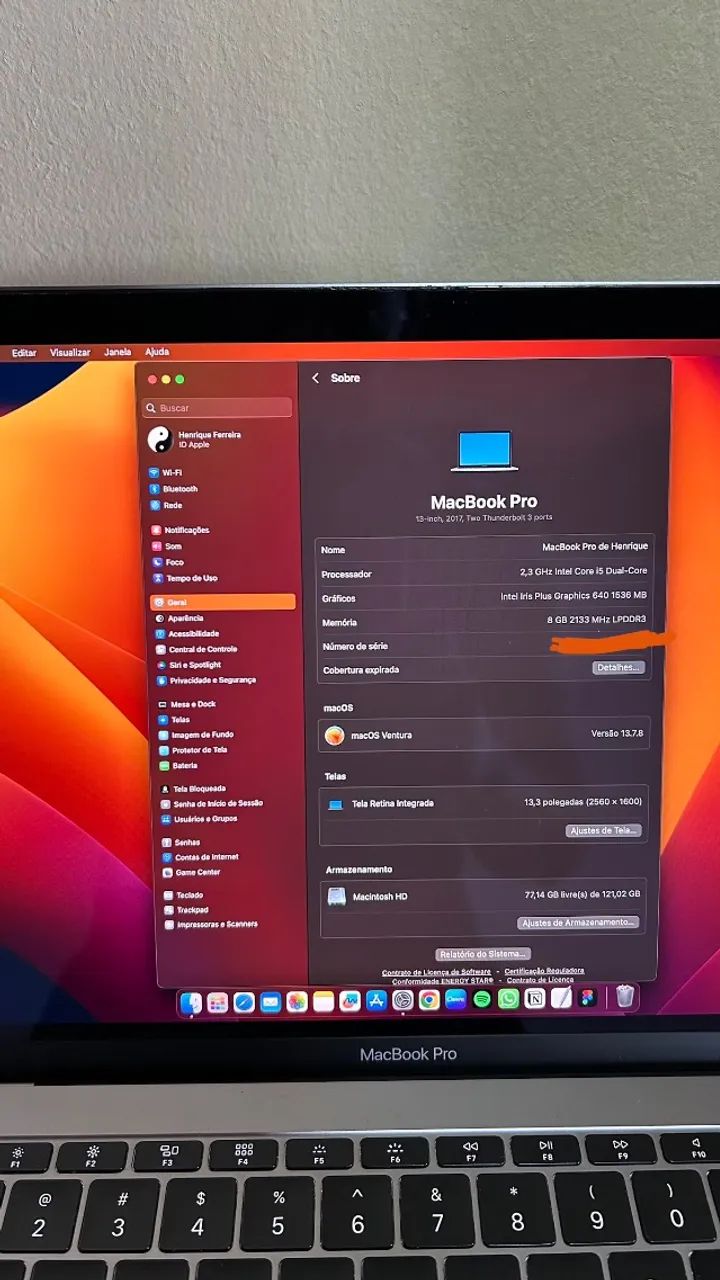Open Finder from the Dock
Image resolution: width=720 pixels, height=1280 pixels.
pos(191,1001)
